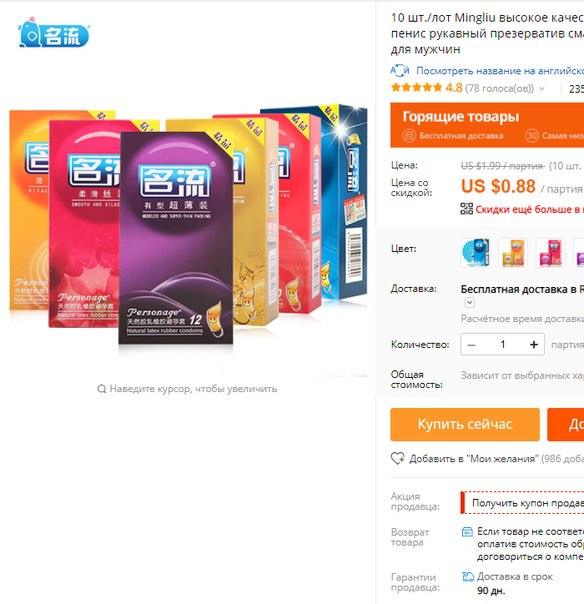Screen dimensions: 584x604
Task: Decrease quantity with minus button
Action: click(471, 344)
